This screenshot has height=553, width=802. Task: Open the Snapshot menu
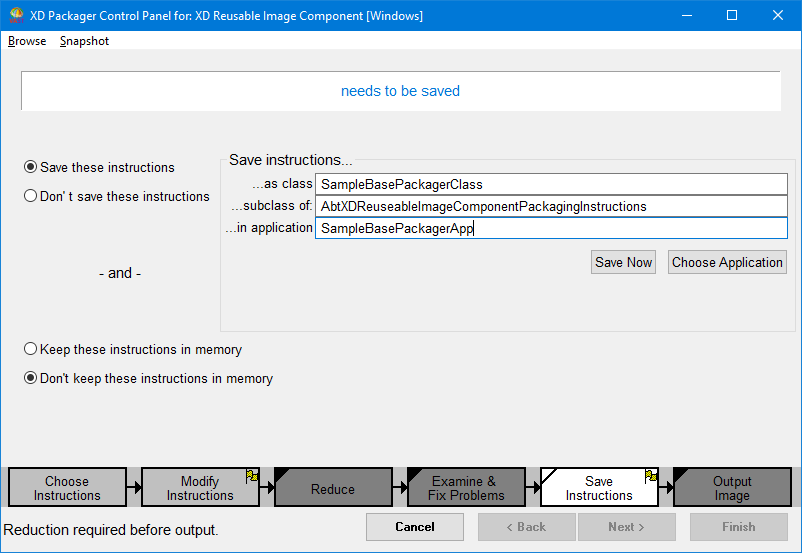coord(84,41)
